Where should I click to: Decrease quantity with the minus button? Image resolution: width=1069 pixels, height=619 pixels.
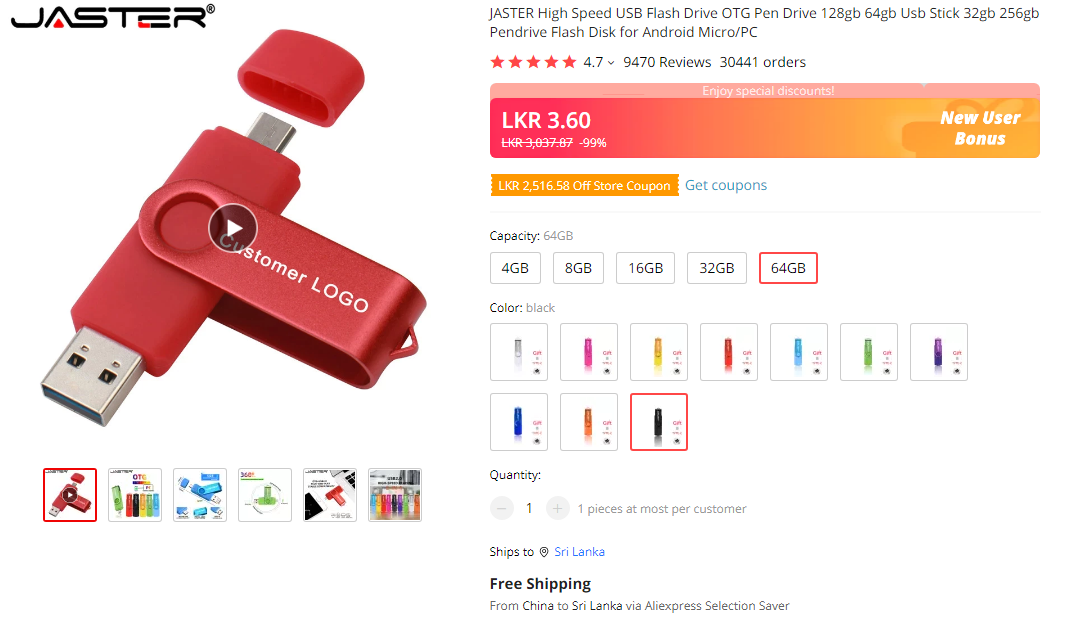(502, 509)
